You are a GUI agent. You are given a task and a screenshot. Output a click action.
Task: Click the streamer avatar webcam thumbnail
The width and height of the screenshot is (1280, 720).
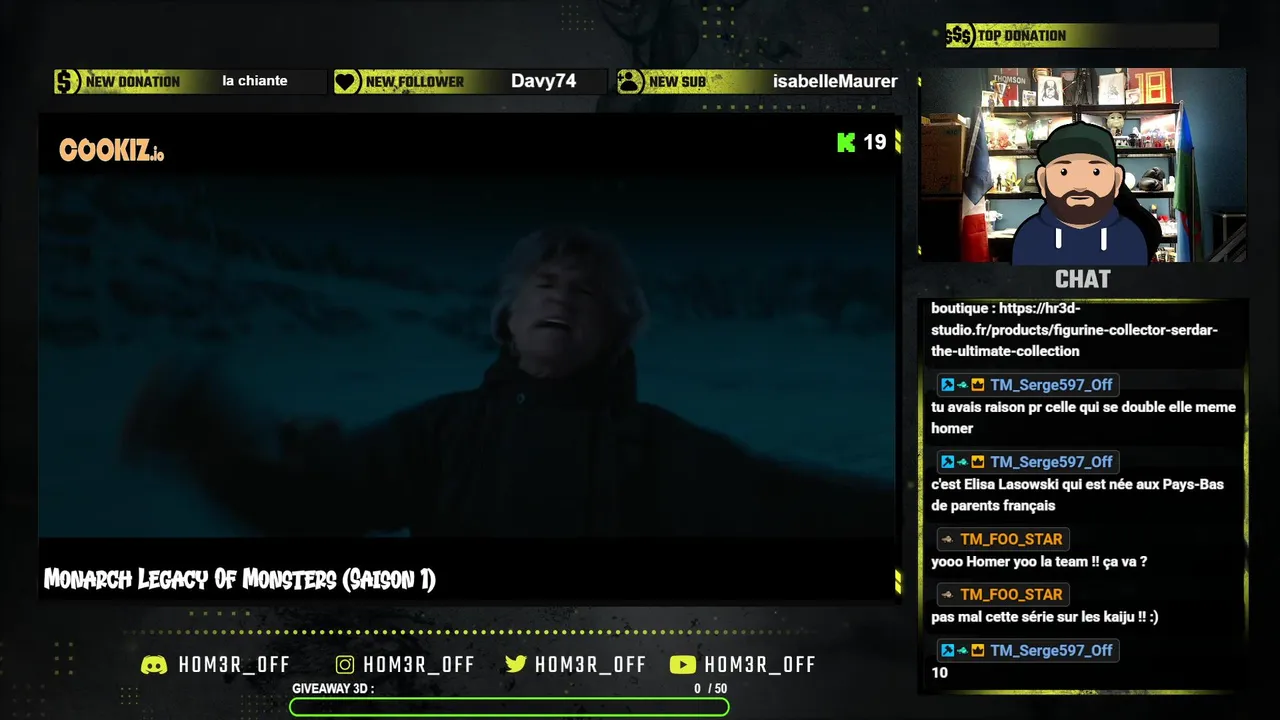pyautogui.click(x=1082, y=165)
